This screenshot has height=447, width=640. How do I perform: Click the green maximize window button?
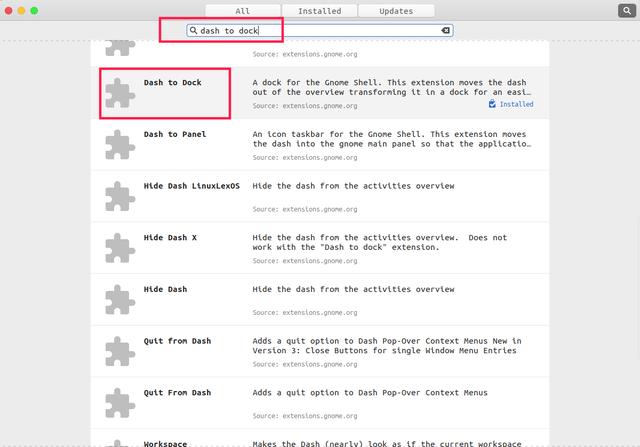point(34,11)
